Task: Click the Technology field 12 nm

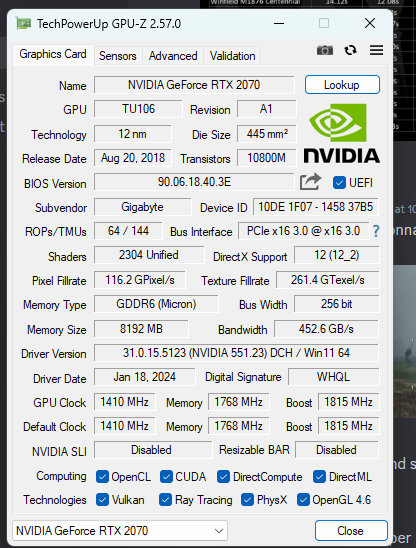Action: pos(132,134)
